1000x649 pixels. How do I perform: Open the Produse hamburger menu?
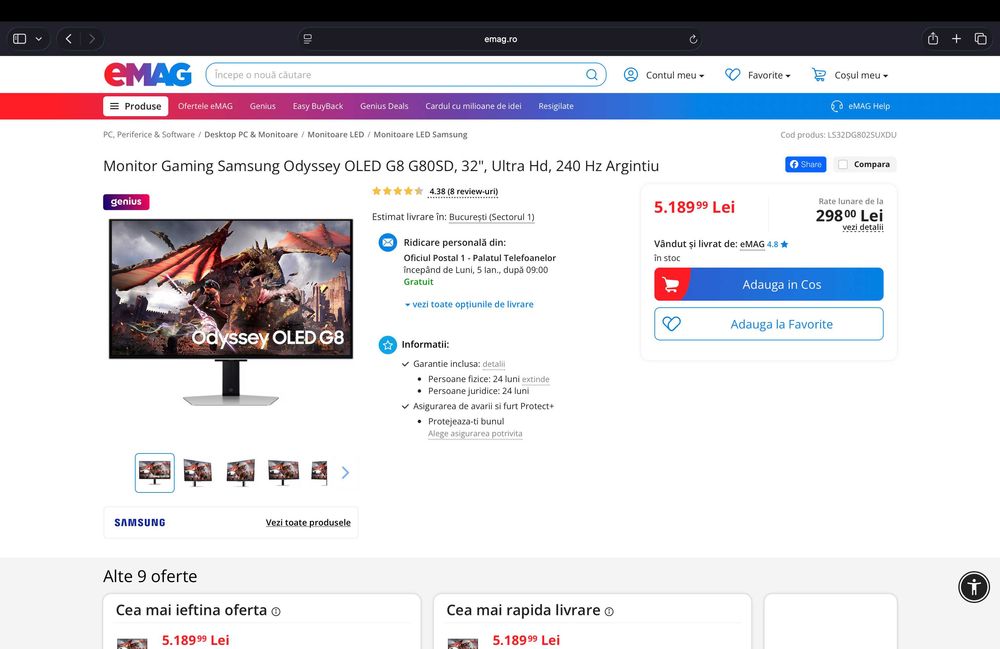(x=136, y=106)
